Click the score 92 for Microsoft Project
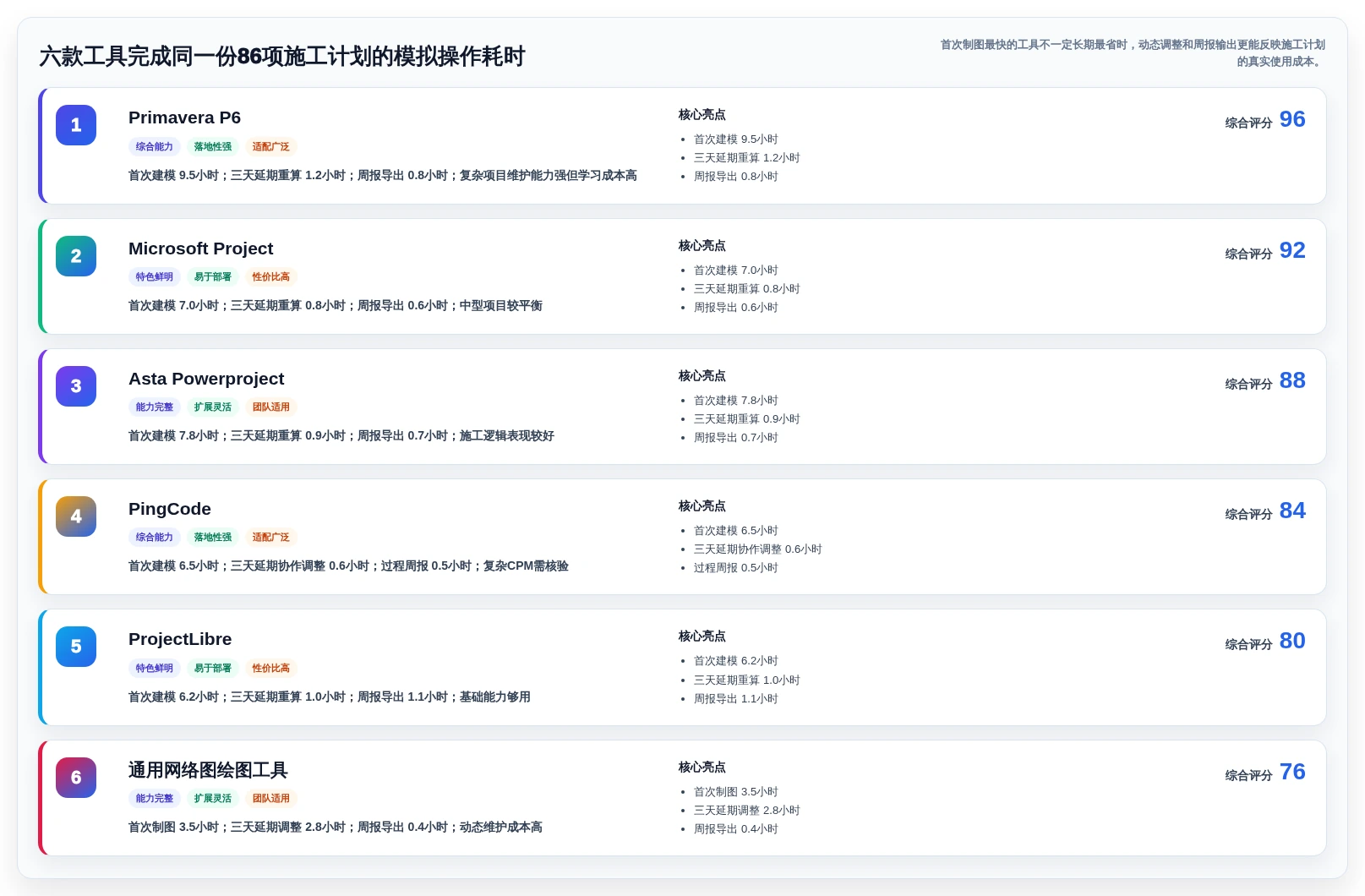This screenshot has width=1365, height=896. [x=1292, y=250]
